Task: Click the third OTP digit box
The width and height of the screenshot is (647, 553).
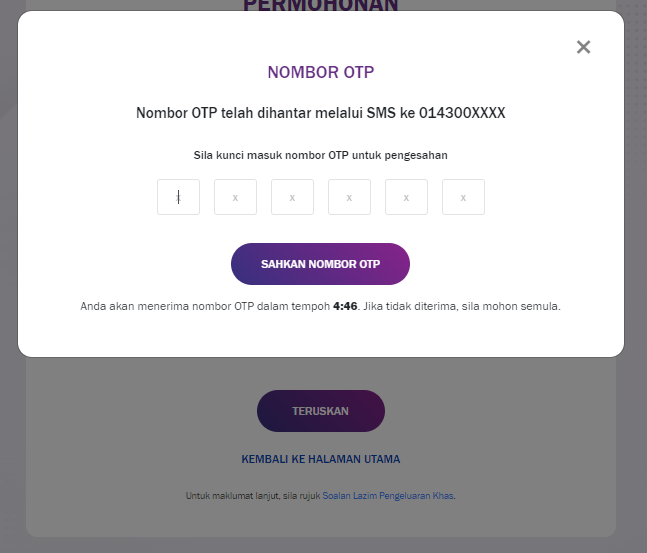Action: coord(292,197)
